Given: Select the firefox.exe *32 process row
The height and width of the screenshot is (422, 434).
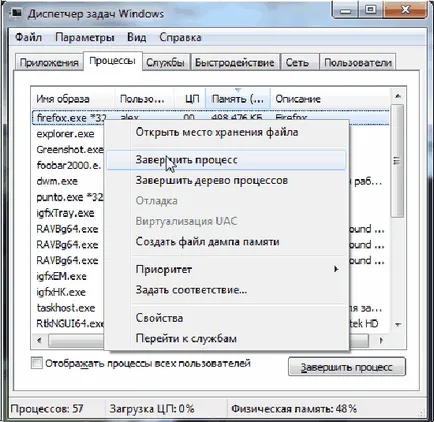Looking at the screenshot, I should tap(211, 118).
